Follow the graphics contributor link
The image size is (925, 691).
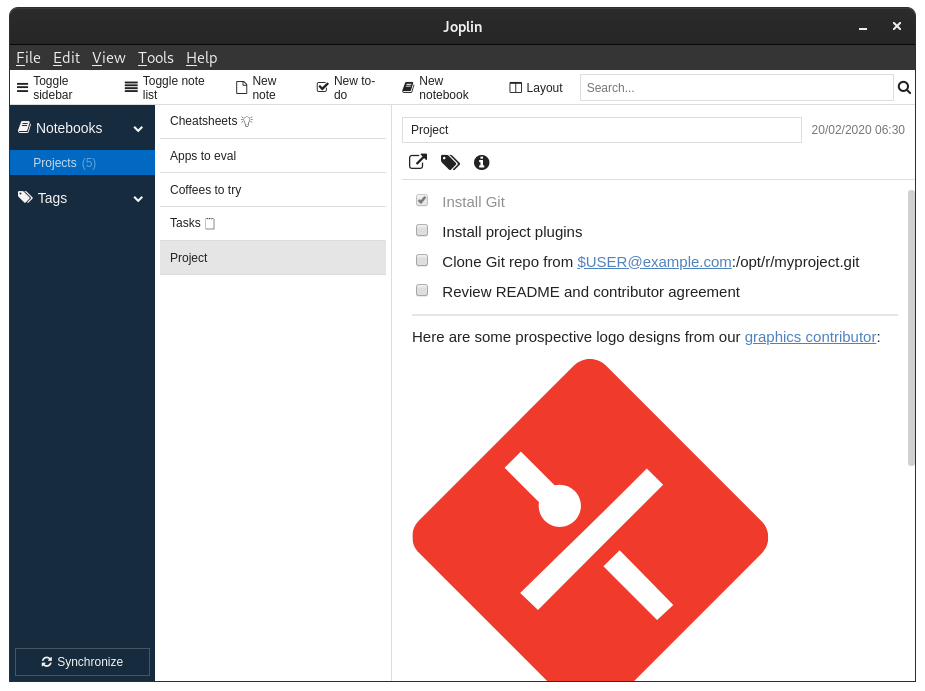tap(810, 337)
